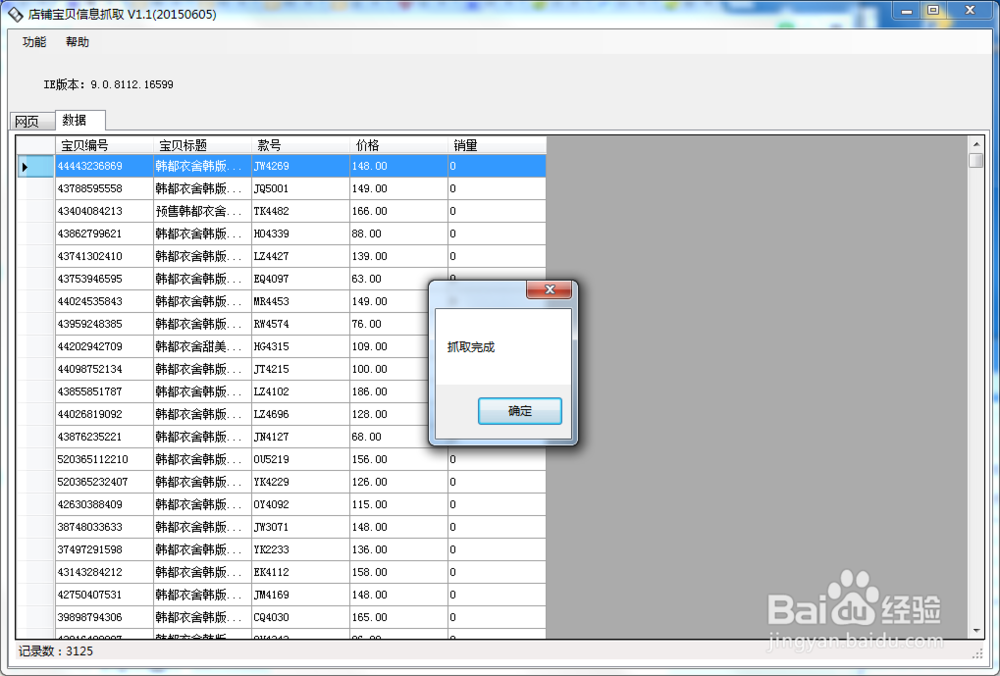Sort by the 价格 column header

point(399,145)
